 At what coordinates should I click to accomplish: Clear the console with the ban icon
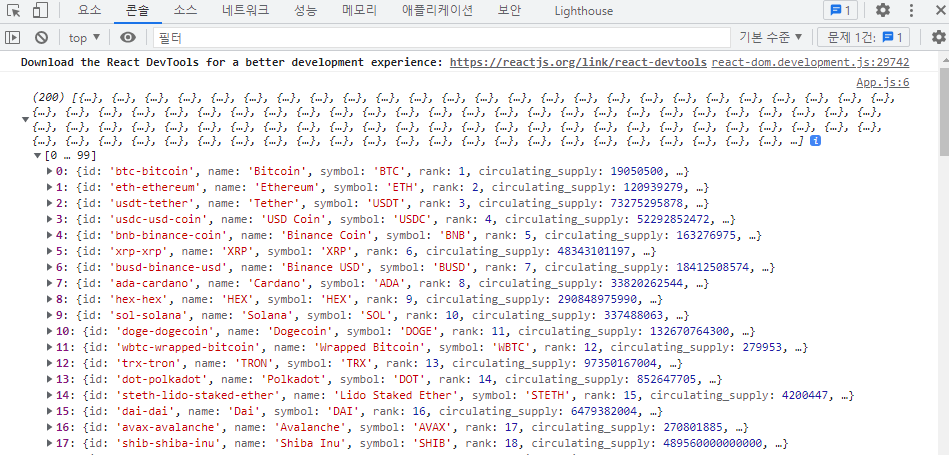(41, 38)
